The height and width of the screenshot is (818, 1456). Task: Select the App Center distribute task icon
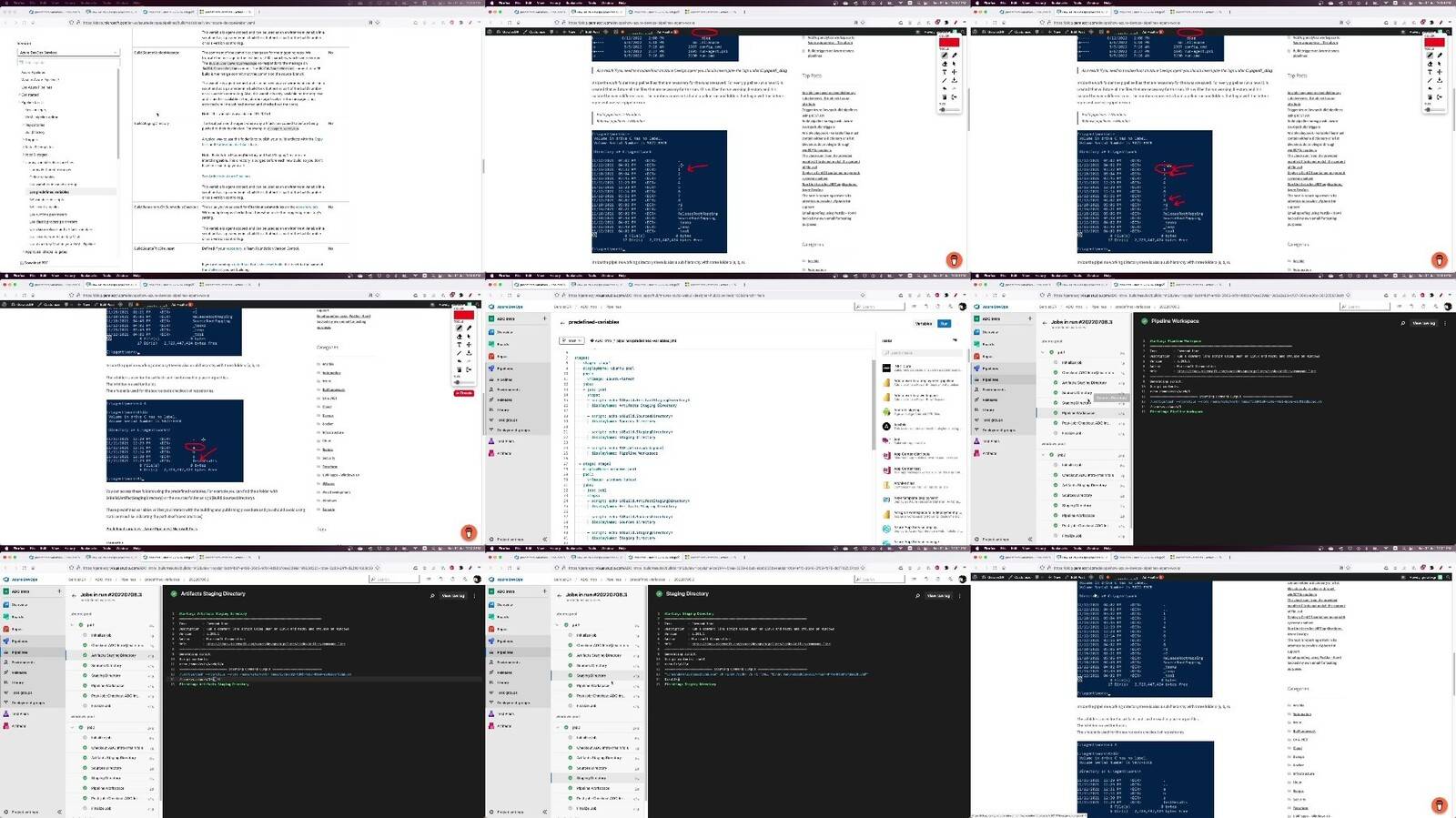pyautogui.click(x=886, y=455)
